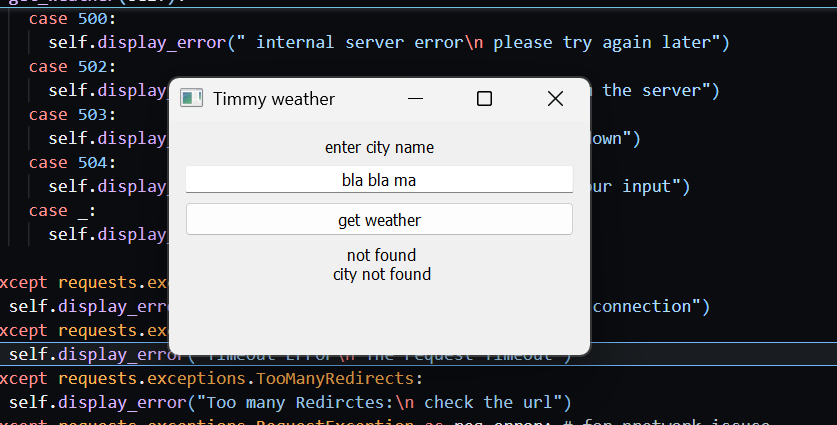Close the Timmy weather window
The height and width of the screenshot is (425, 837).
[555, 99]
